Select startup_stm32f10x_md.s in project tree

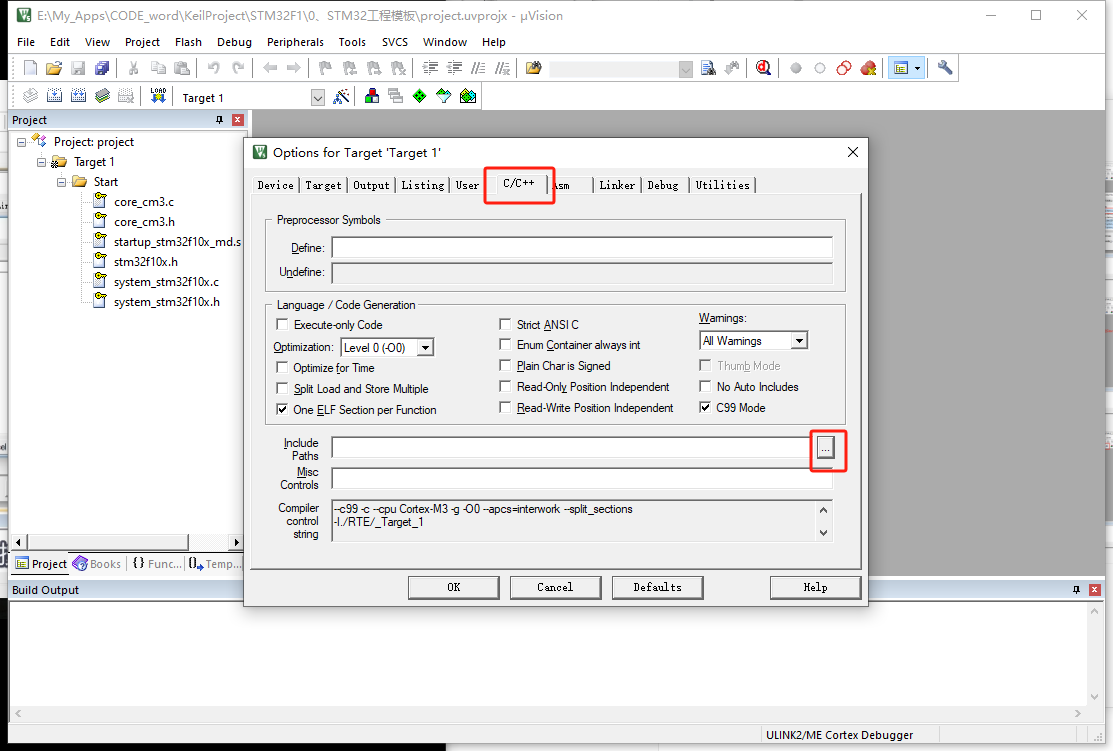point(177,241)
